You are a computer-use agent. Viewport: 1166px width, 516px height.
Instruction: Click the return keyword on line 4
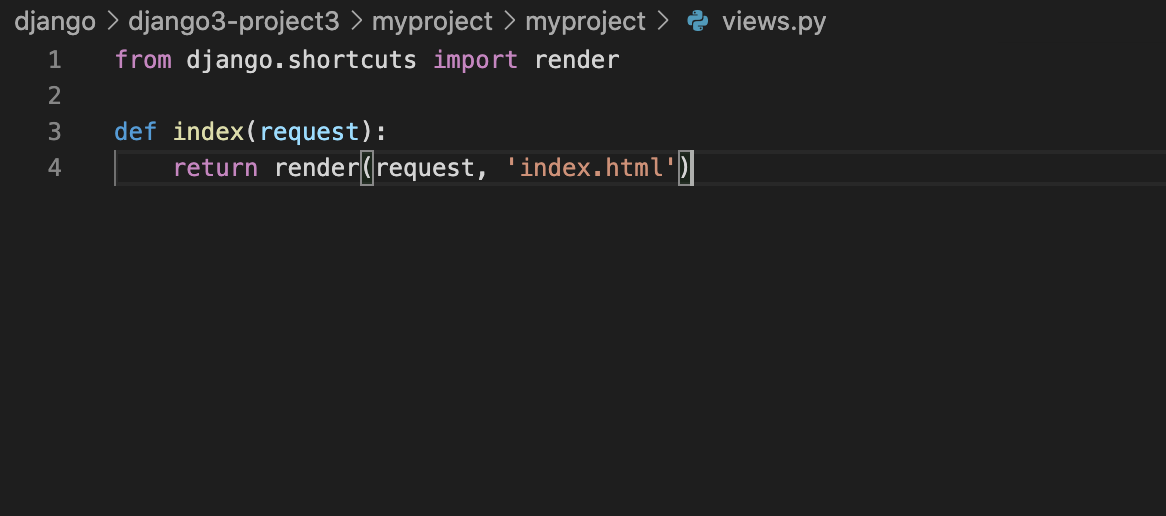216,168
